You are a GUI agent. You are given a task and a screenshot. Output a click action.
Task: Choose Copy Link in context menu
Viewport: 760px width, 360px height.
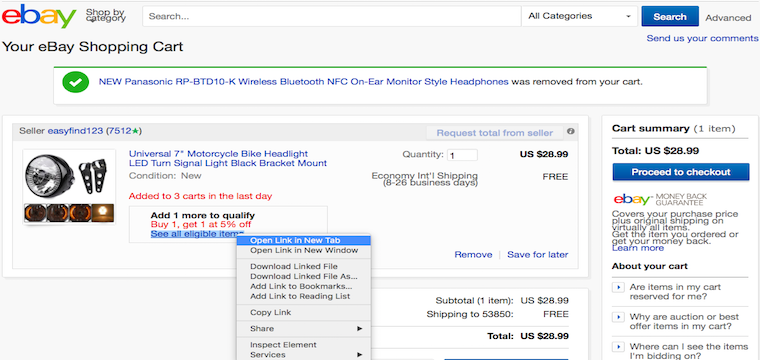click(270, 313)
